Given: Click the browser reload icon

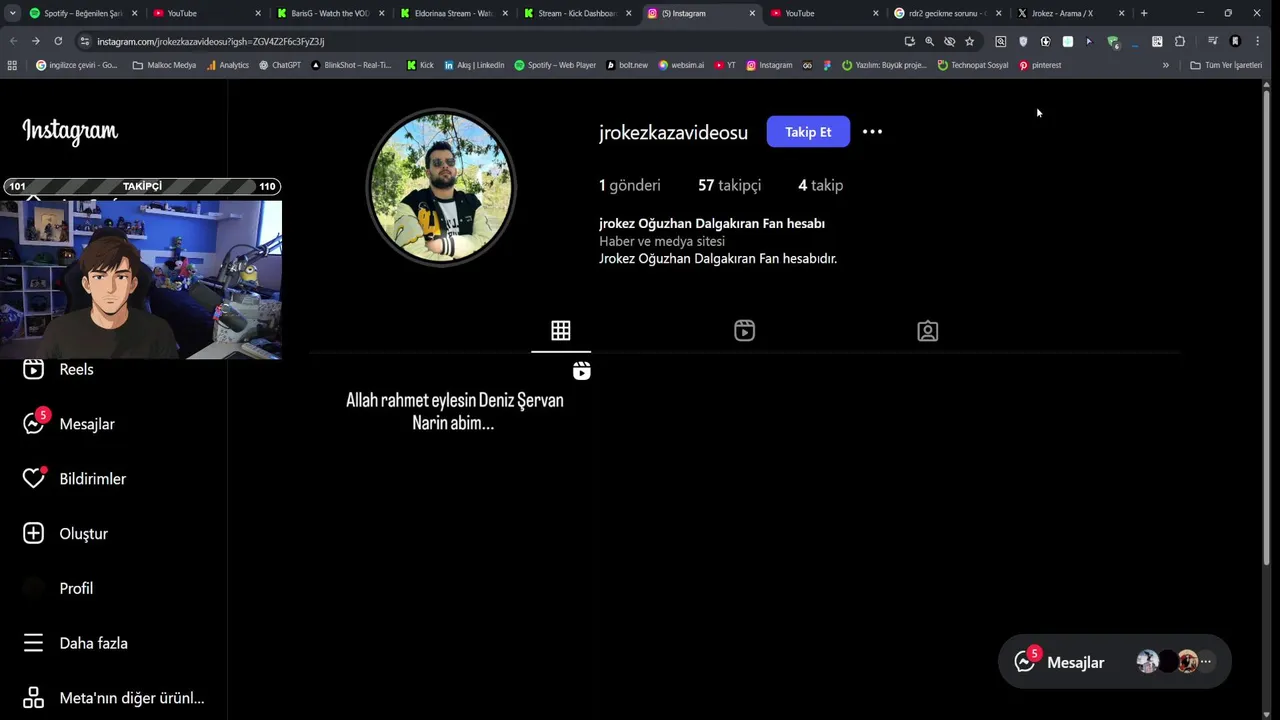Looking at the screenshot, I should tap(58, 41).
